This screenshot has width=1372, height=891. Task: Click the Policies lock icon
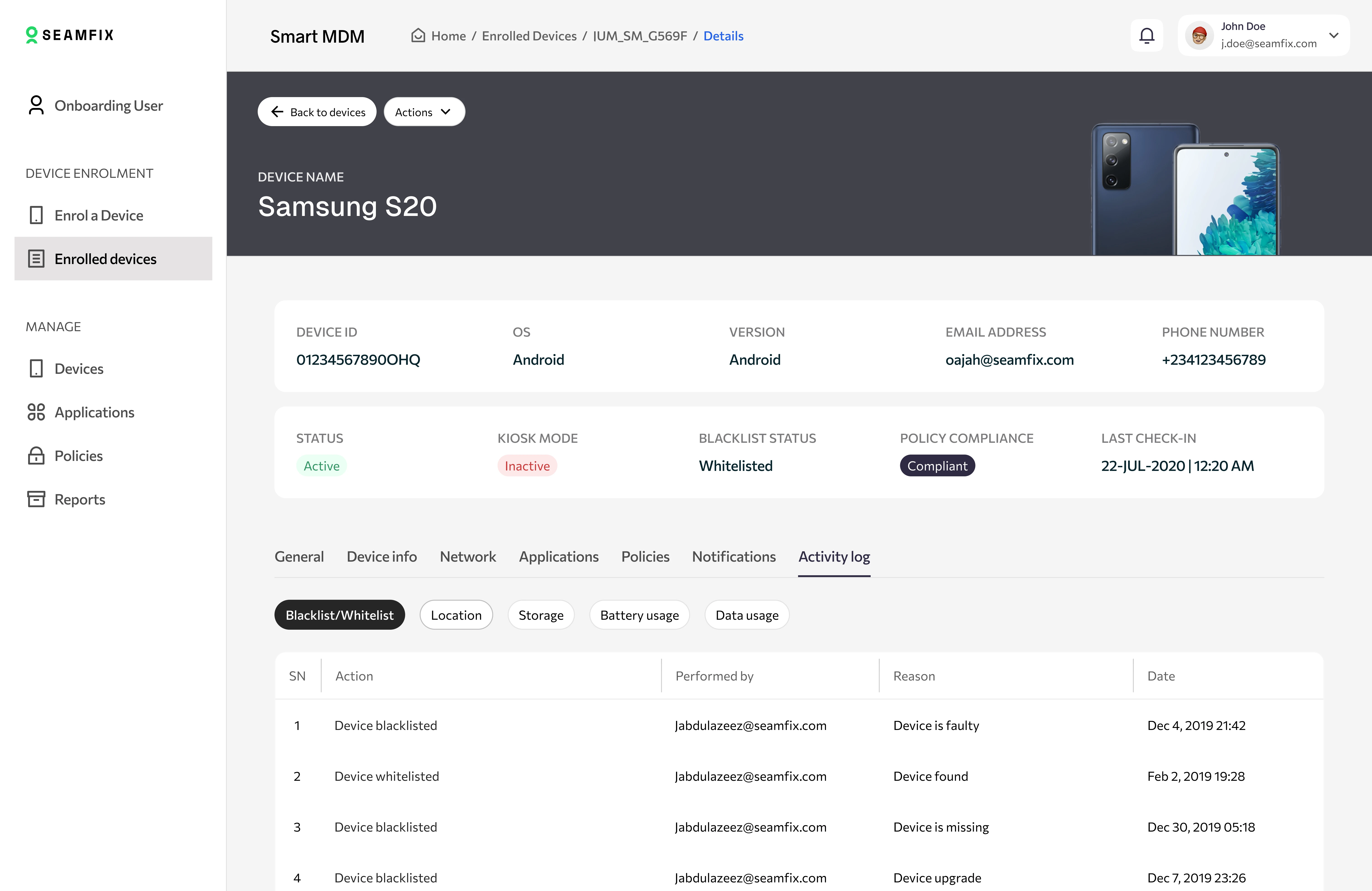coord(36,456)
